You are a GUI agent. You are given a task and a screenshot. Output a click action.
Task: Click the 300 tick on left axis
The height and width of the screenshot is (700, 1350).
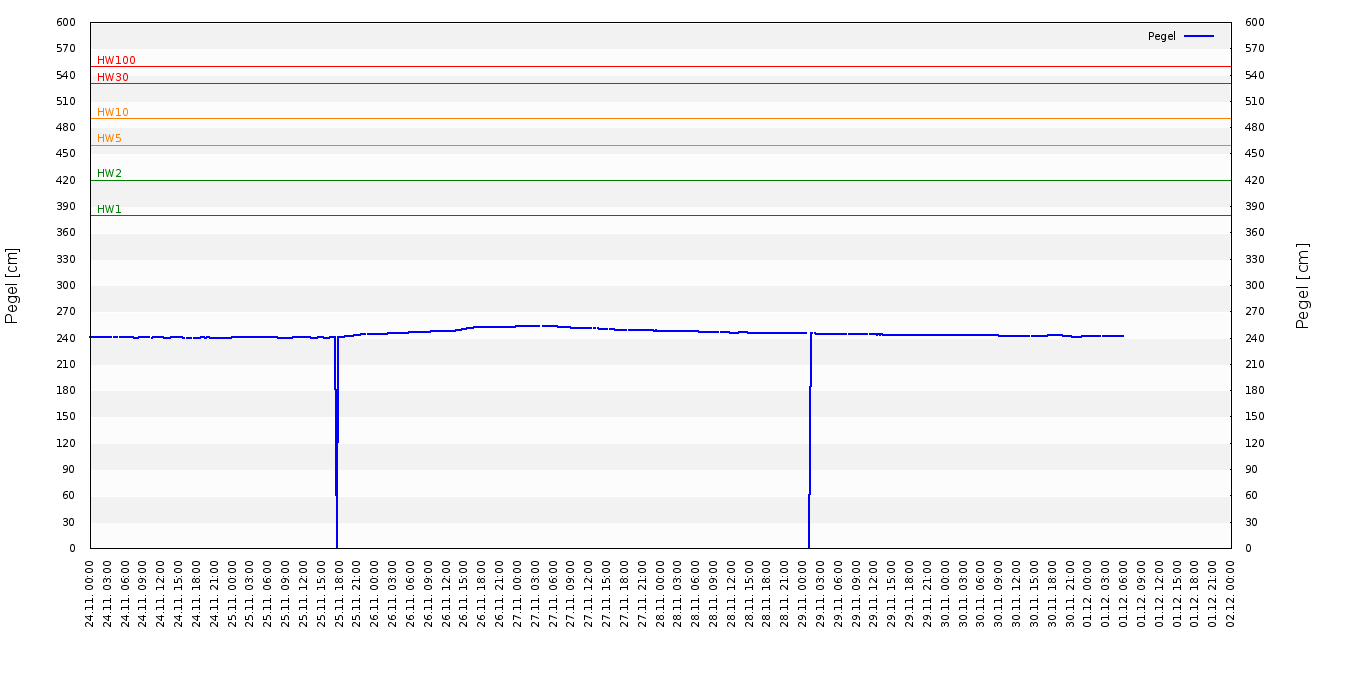click(x=66, y=285)
